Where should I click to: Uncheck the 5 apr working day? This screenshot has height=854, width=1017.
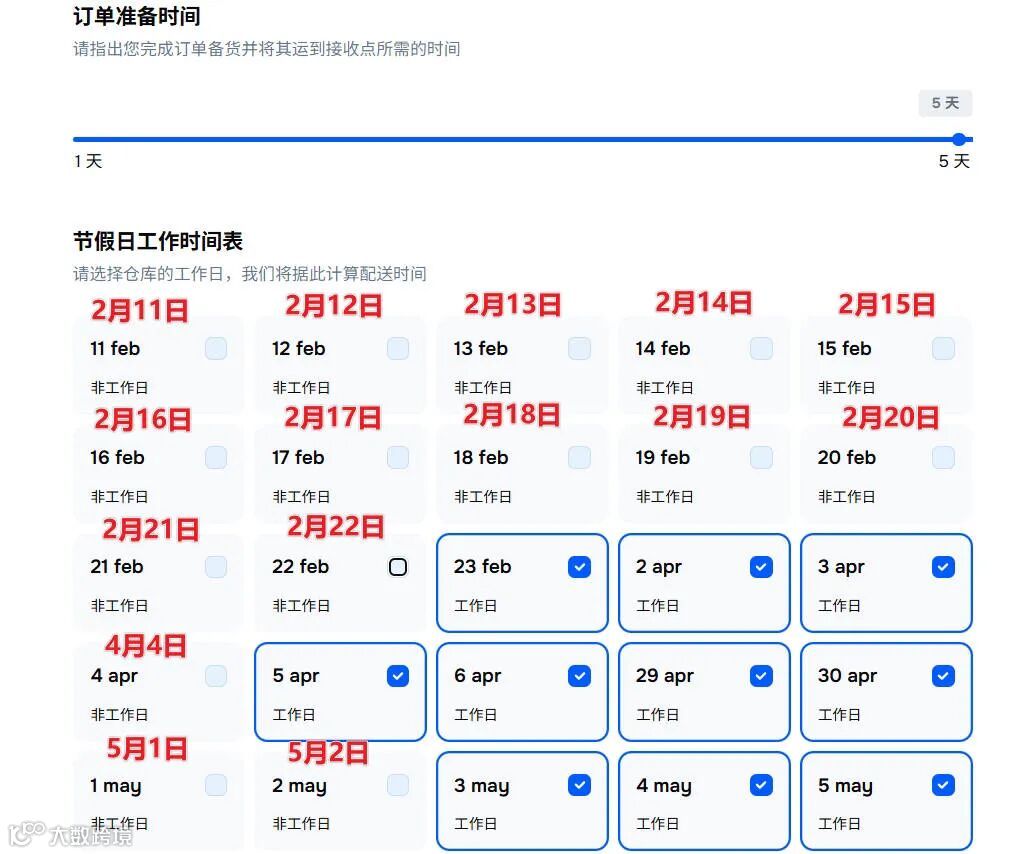pos(398,676)
